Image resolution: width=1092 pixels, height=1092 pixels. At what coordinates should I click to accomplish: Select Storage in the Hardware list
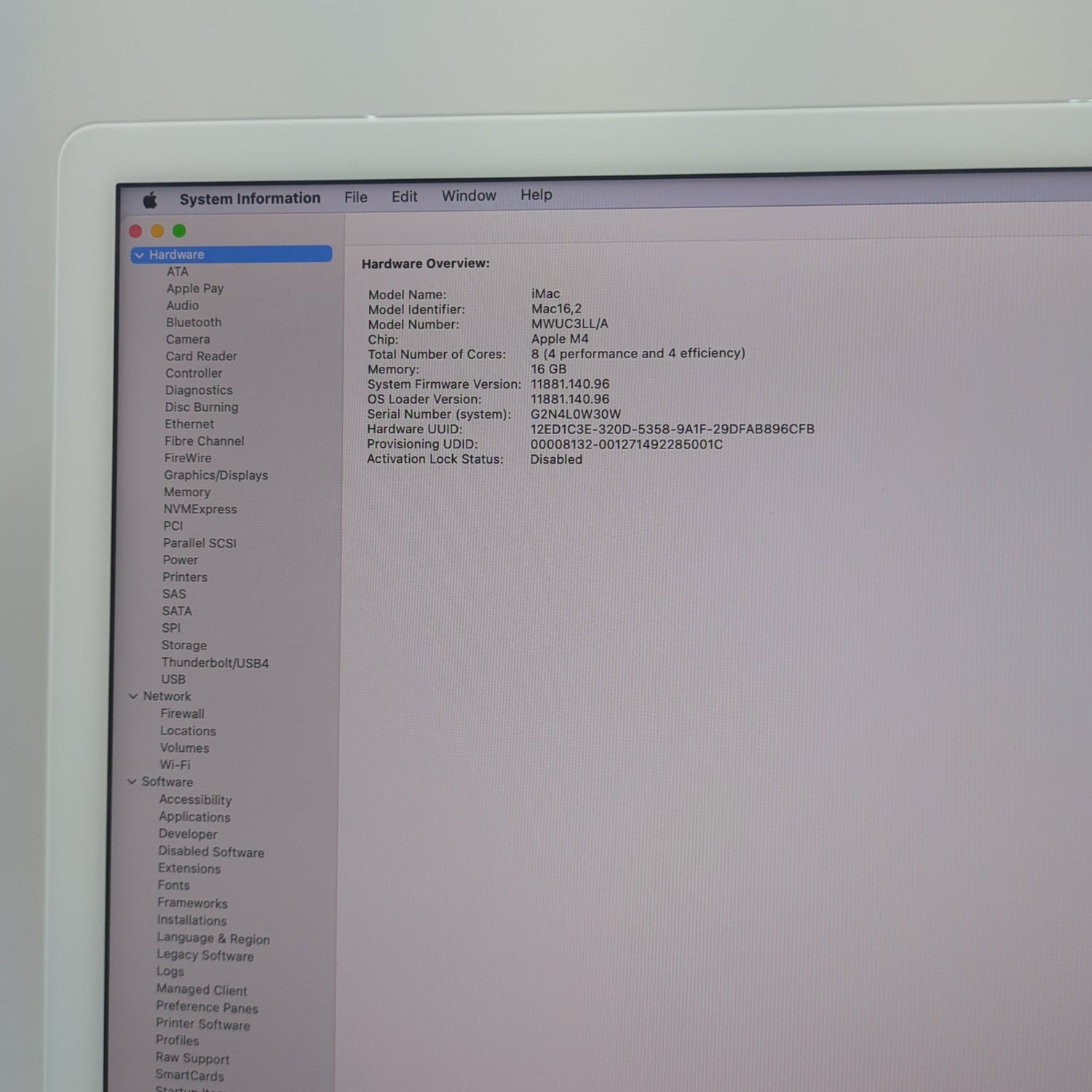coord(184,645)
